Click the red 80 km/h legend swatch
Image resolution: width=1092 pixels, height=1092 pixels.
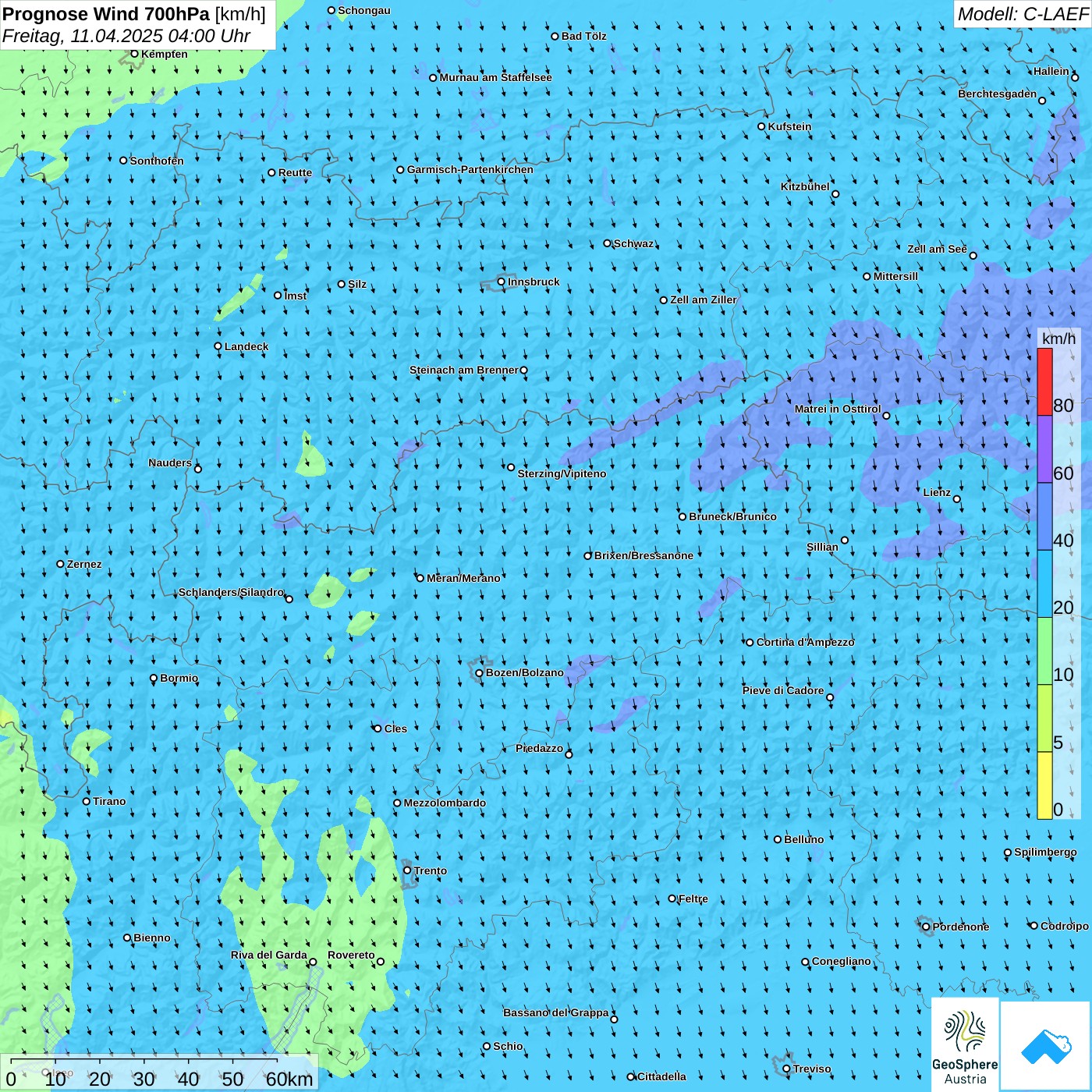pos(1044,381)
